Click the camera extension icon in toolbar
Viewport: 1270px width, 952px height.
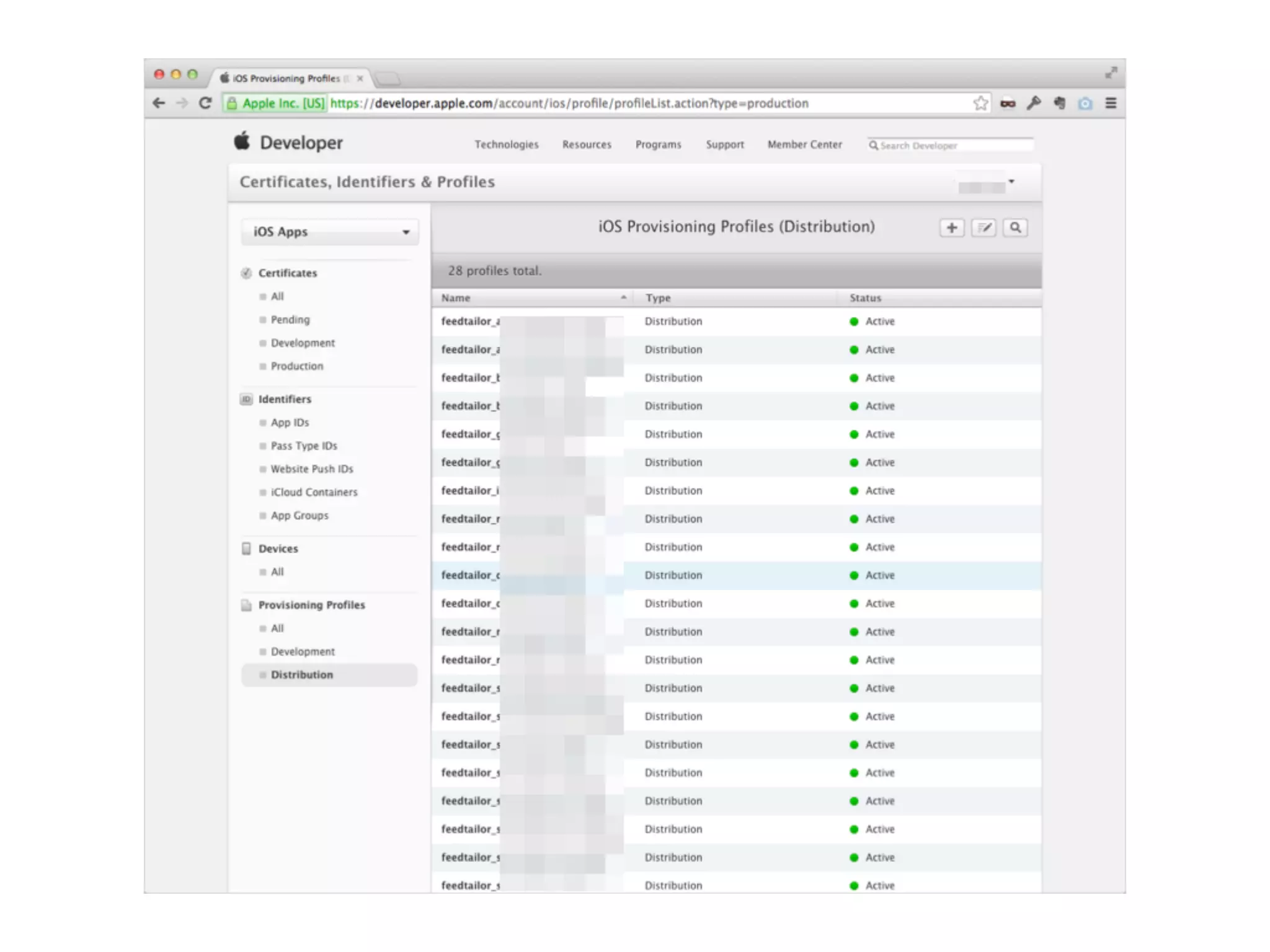(x=1085, y=104)
